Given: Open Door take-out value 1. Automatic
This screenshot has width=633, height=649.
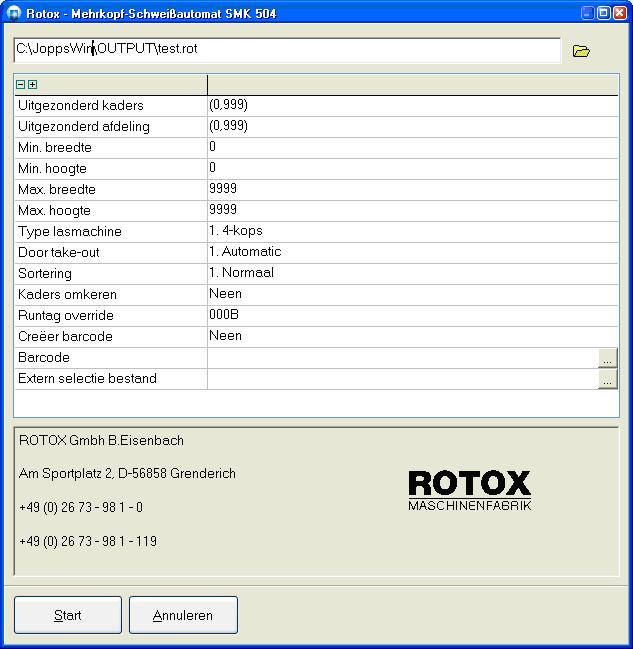Looking at the screenshot, I should (x=412, y=253).
